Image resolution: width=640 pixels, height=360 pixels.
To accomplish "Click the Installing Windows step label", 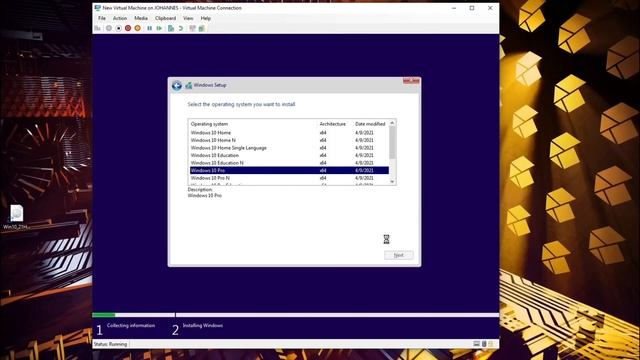I will 202,325.
